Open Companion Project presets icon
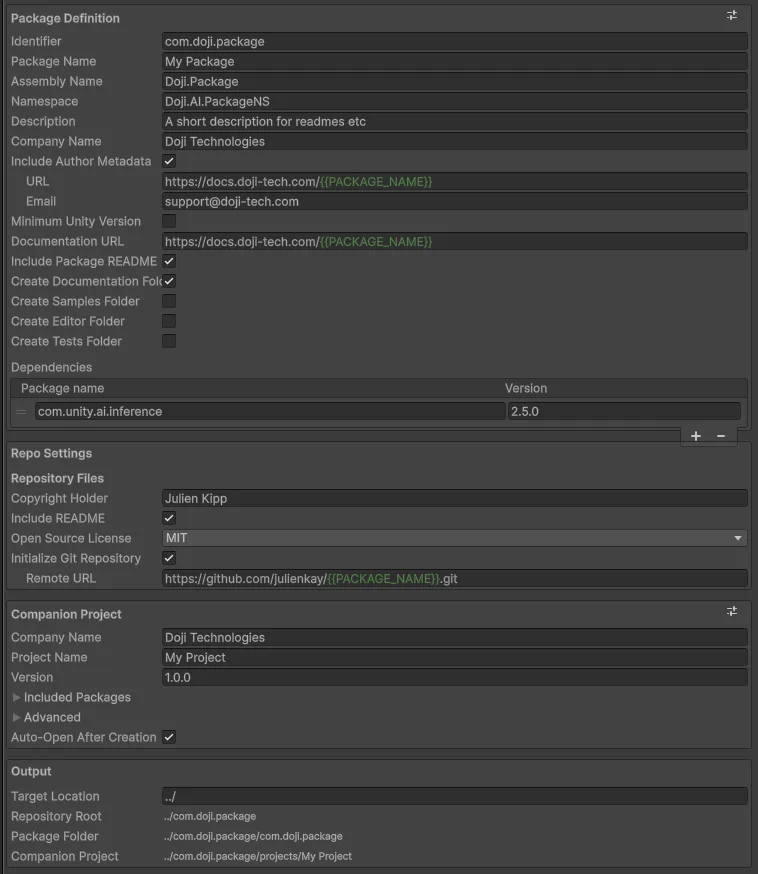This screenshot has width=758, height=874. (x=732, y=611)
